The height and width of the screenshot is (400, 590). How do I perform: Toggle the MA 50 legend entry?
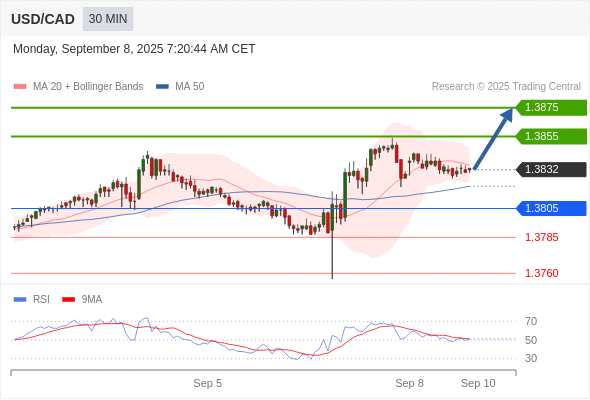click(180, 87)
